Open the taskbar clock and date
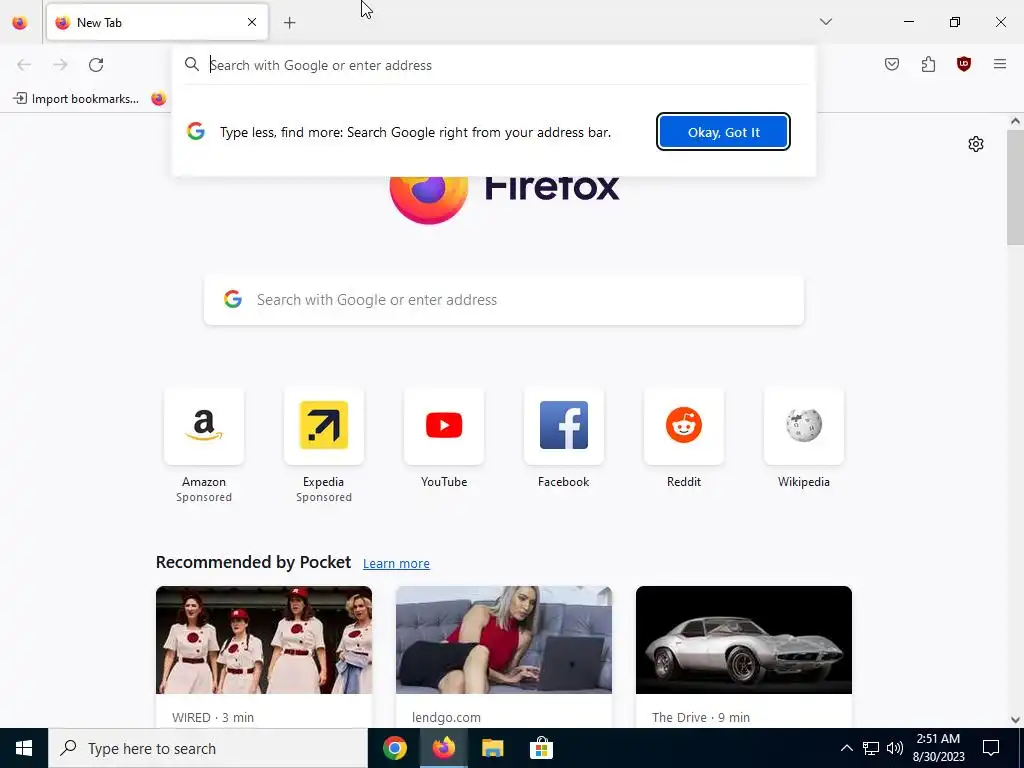The width and height of the screenshot is (1024, 768). coord(938,748)
